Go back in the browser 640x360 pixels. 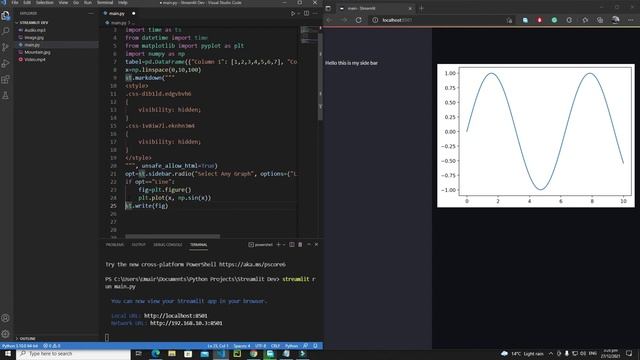coord(329,20)
